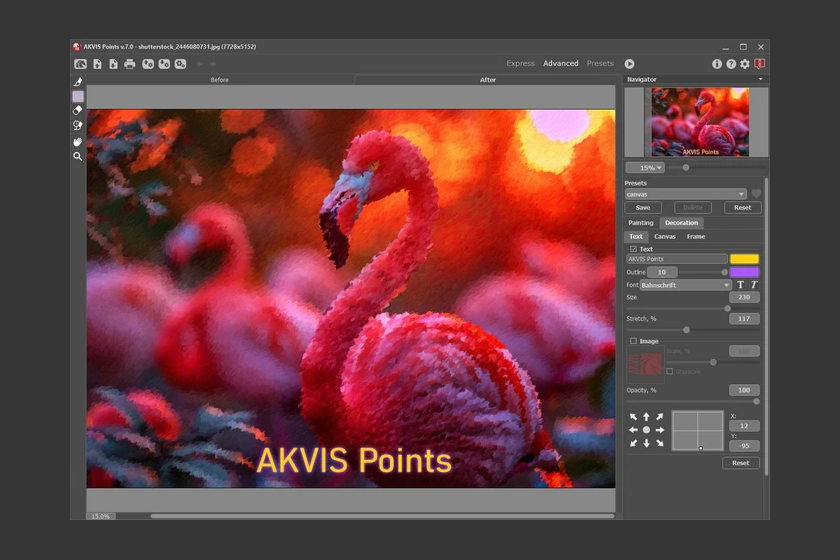Click Reset button beside Delete

(742, 207)
